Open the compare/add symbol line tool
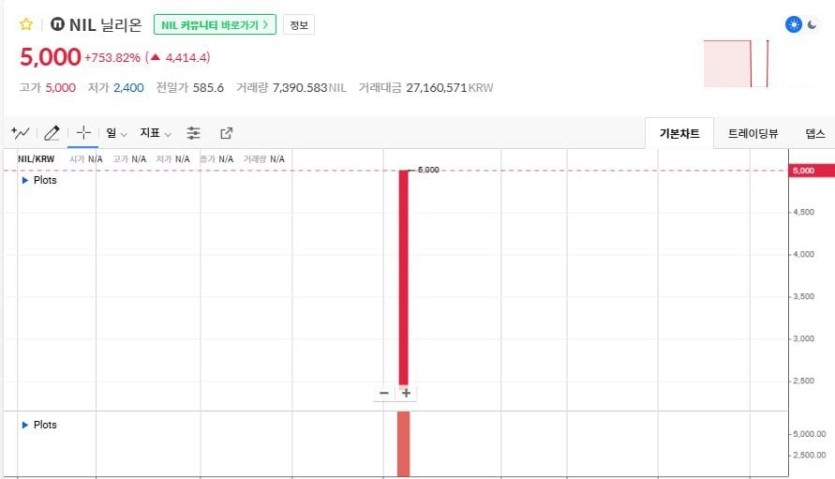 (x=20, y=133)
